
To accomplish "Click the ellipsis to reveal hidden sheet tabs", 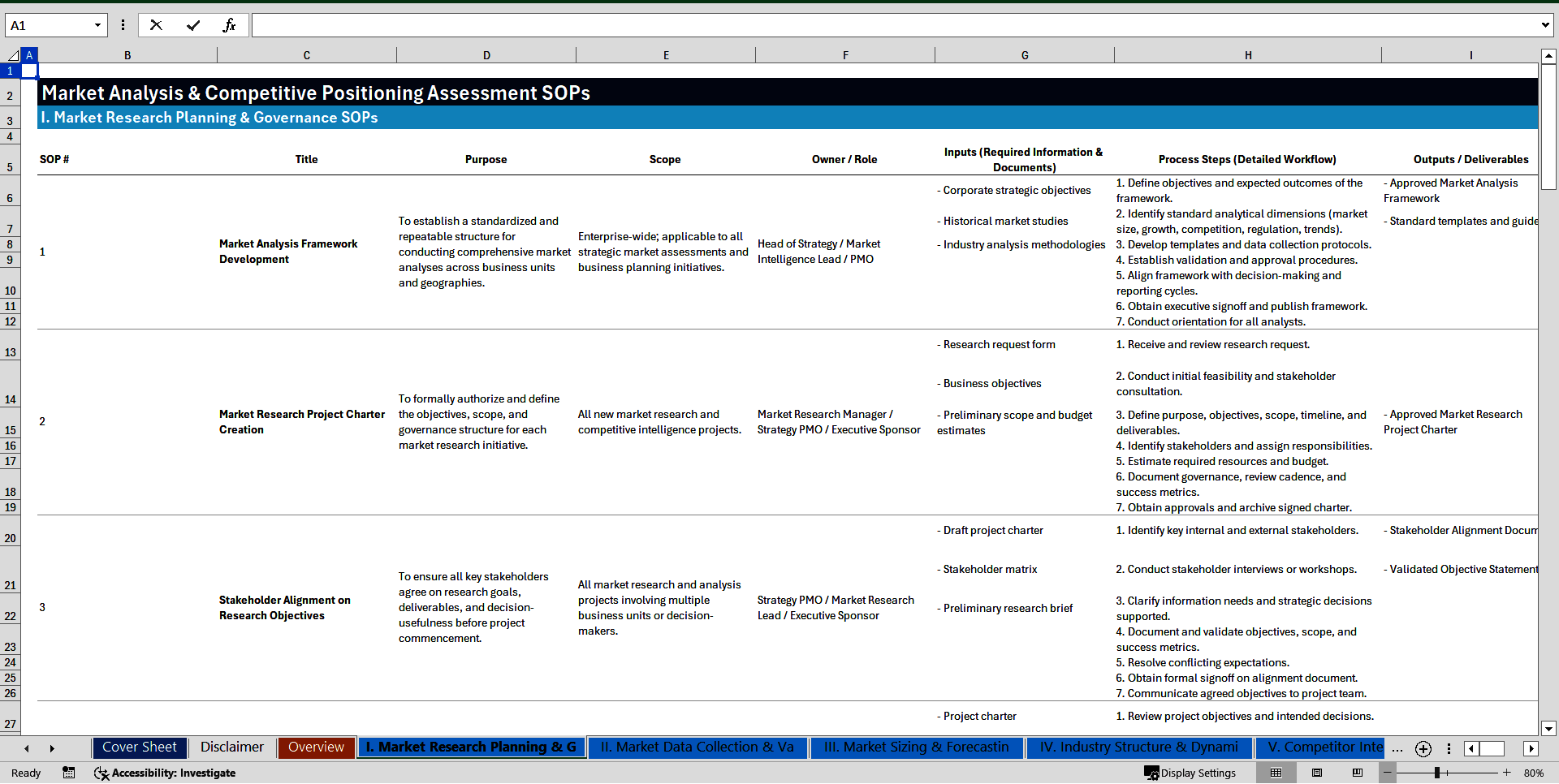I will [1397, 748].
